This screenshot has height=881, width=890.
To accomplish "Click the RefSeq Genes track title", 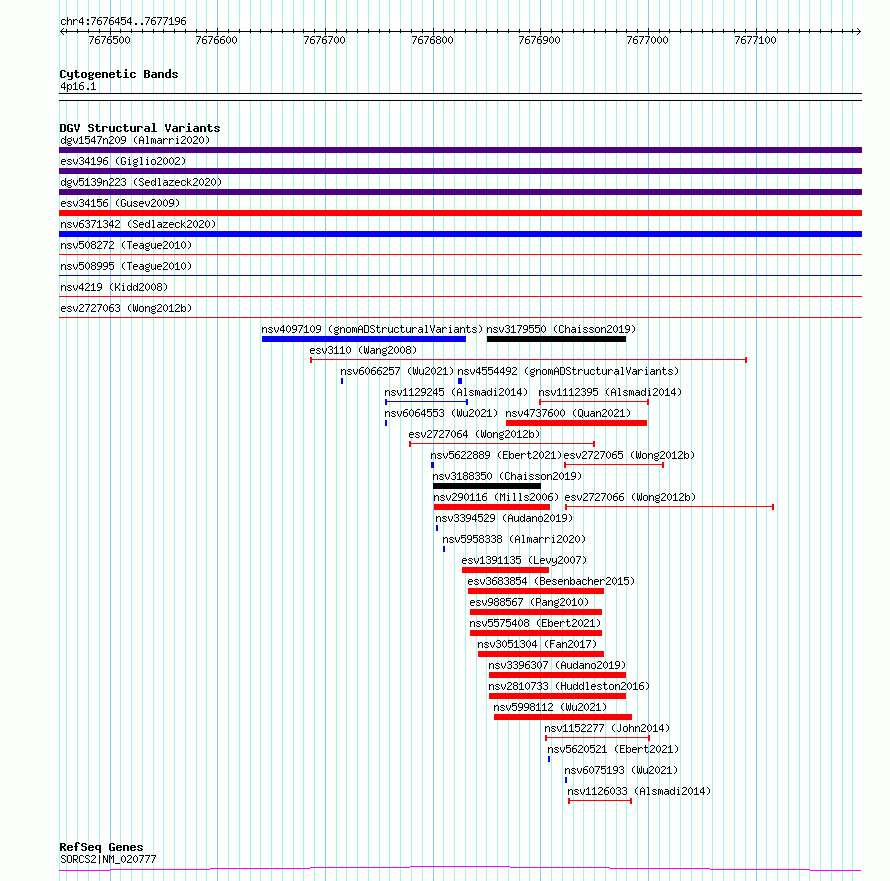I will coord(101,848).
